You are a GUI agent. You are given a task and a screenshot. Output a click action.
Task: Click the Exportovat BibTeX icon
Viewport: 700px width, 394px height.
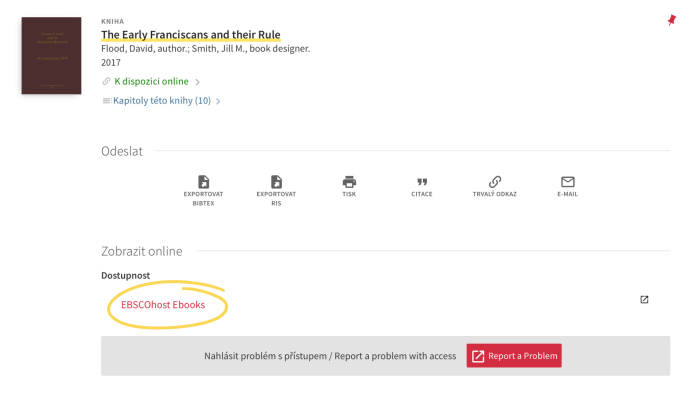(204, 182)
